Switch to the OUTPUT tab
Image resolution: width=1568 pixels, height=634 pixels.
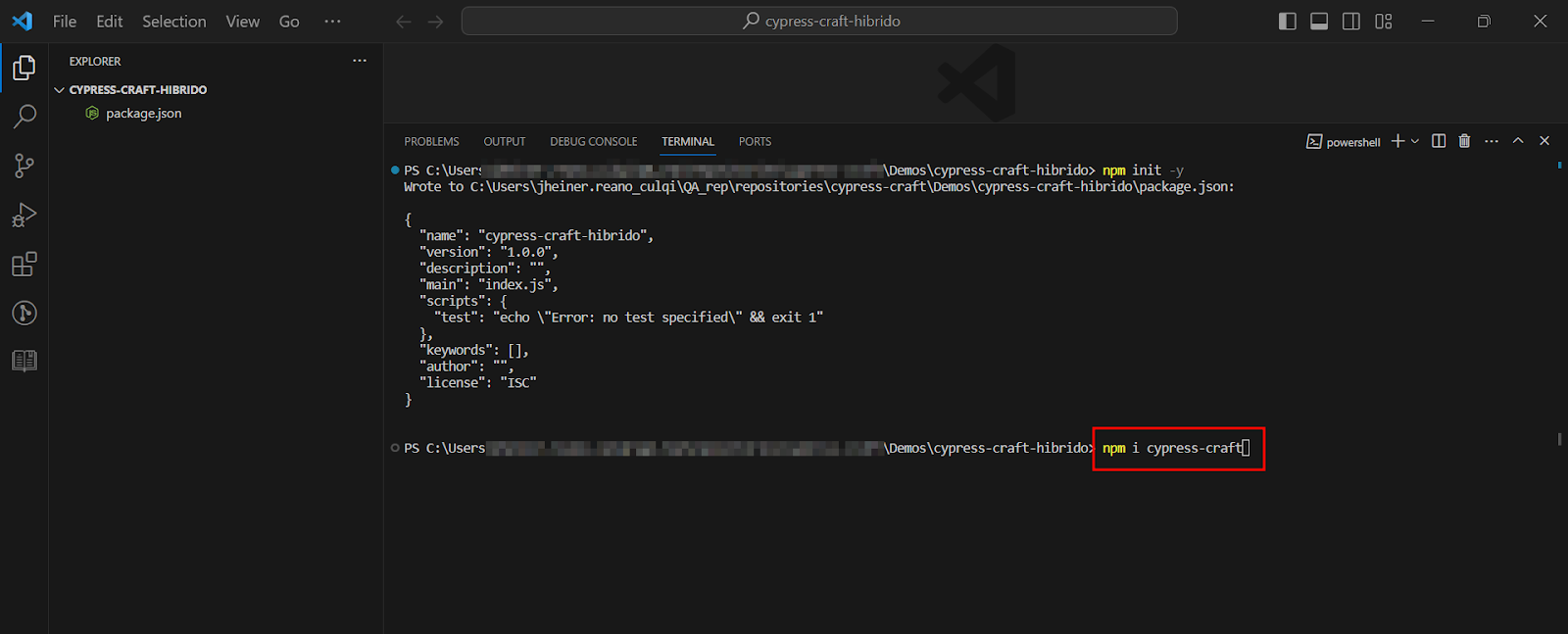(x=505, y=142)
